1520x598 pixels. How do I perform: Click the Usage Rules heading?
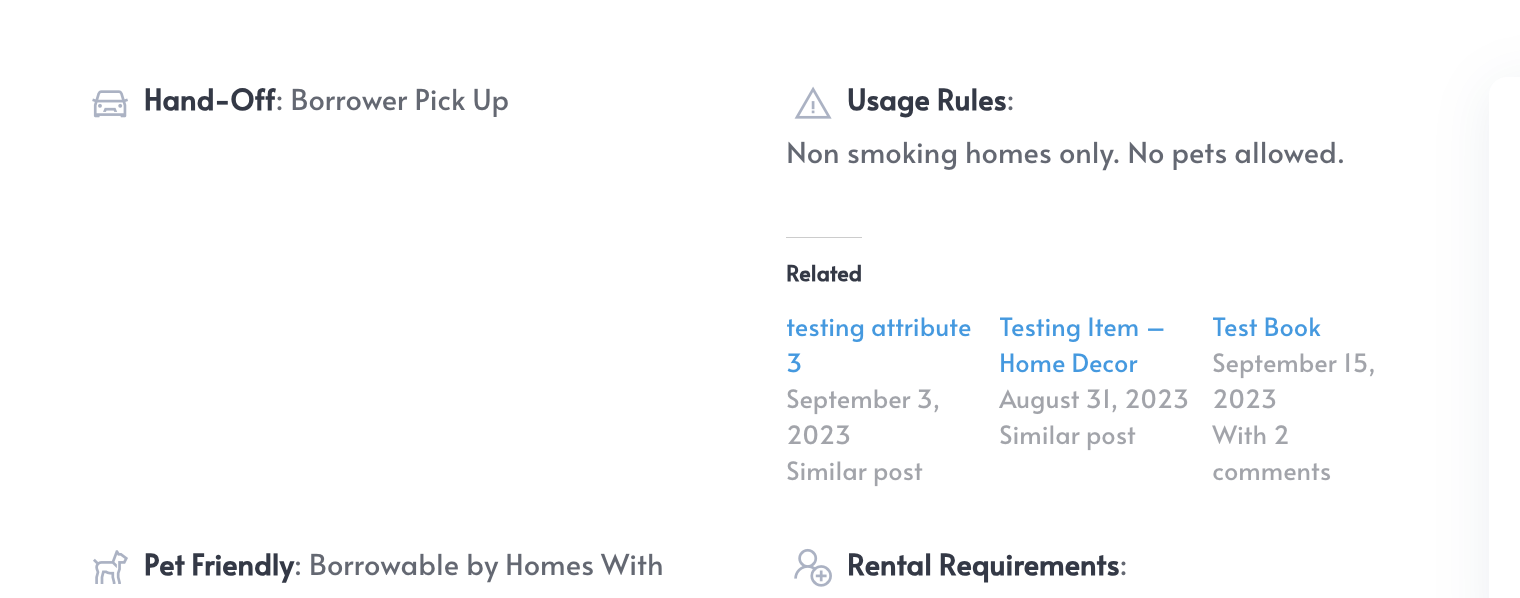pos(926,101)
